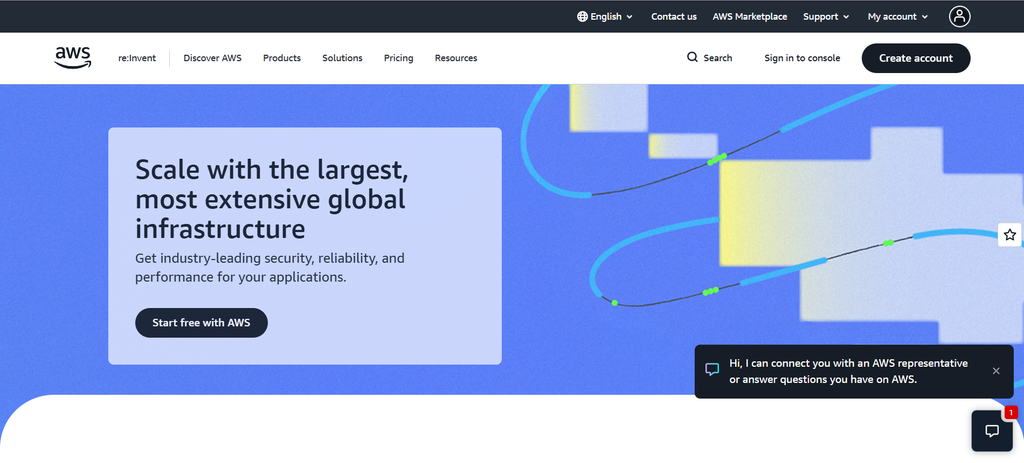Image resolution: width=1024 pixels, height=463 pixels.
Task: Open the chat widget button with notification badge
Action: [992, 430]
